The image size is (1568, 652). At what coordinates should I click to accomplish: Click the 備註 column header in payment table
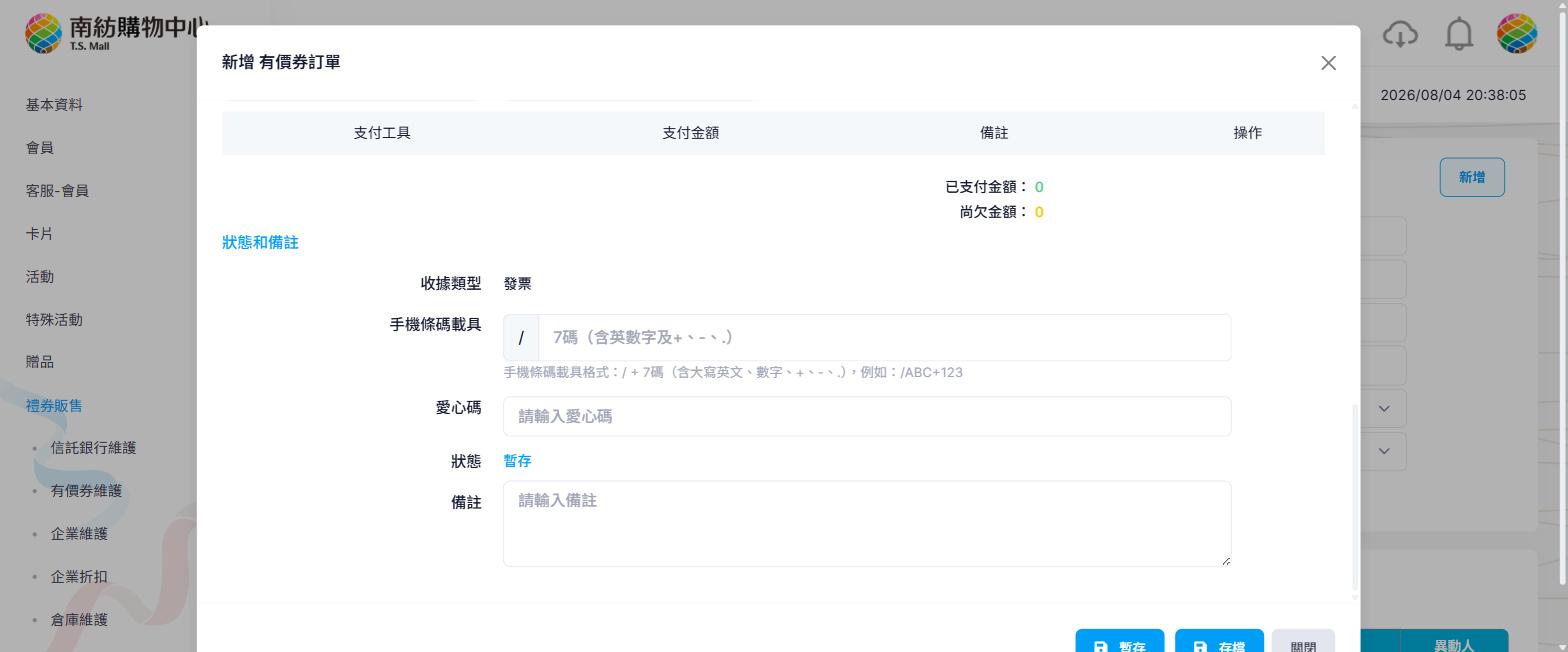[994, 133]
